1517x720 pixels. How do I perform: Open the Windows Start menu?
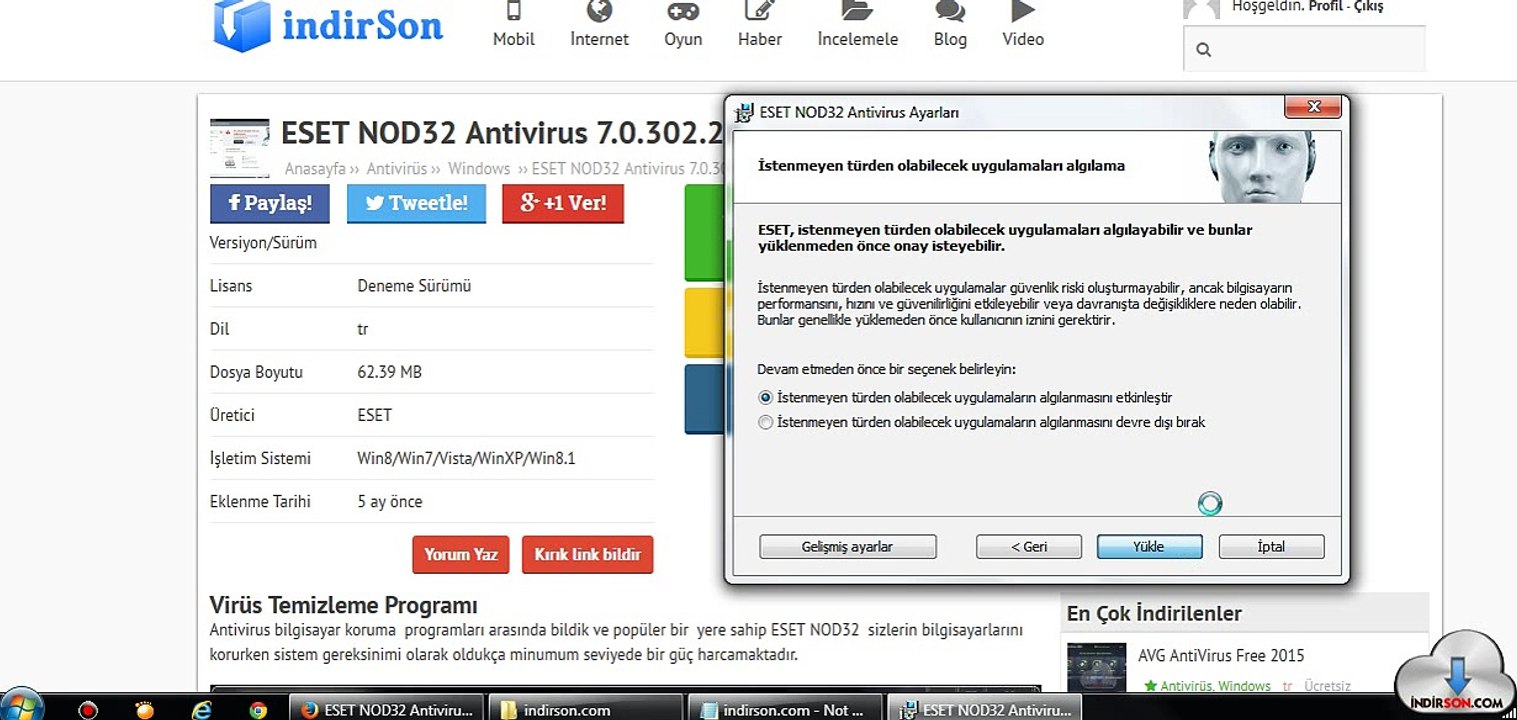pos(22,705)
